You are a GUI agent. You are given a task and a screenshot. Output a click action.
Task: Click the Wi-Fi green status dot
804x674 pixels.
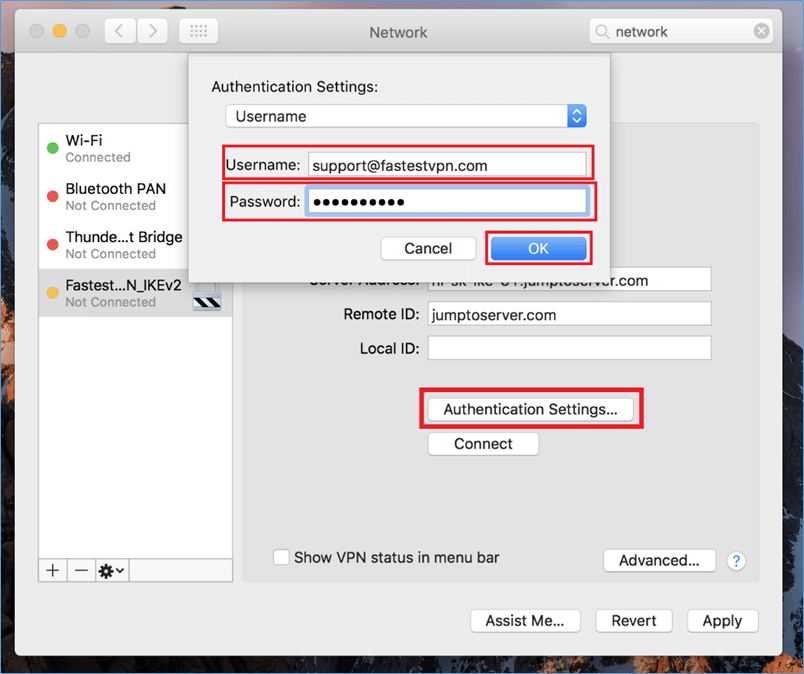pos(52,148)
